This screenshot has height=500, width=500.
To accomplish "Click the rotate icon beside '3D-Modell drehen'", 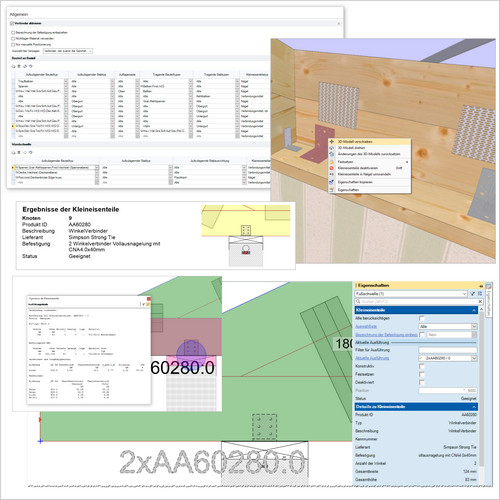I will (332, 148).
